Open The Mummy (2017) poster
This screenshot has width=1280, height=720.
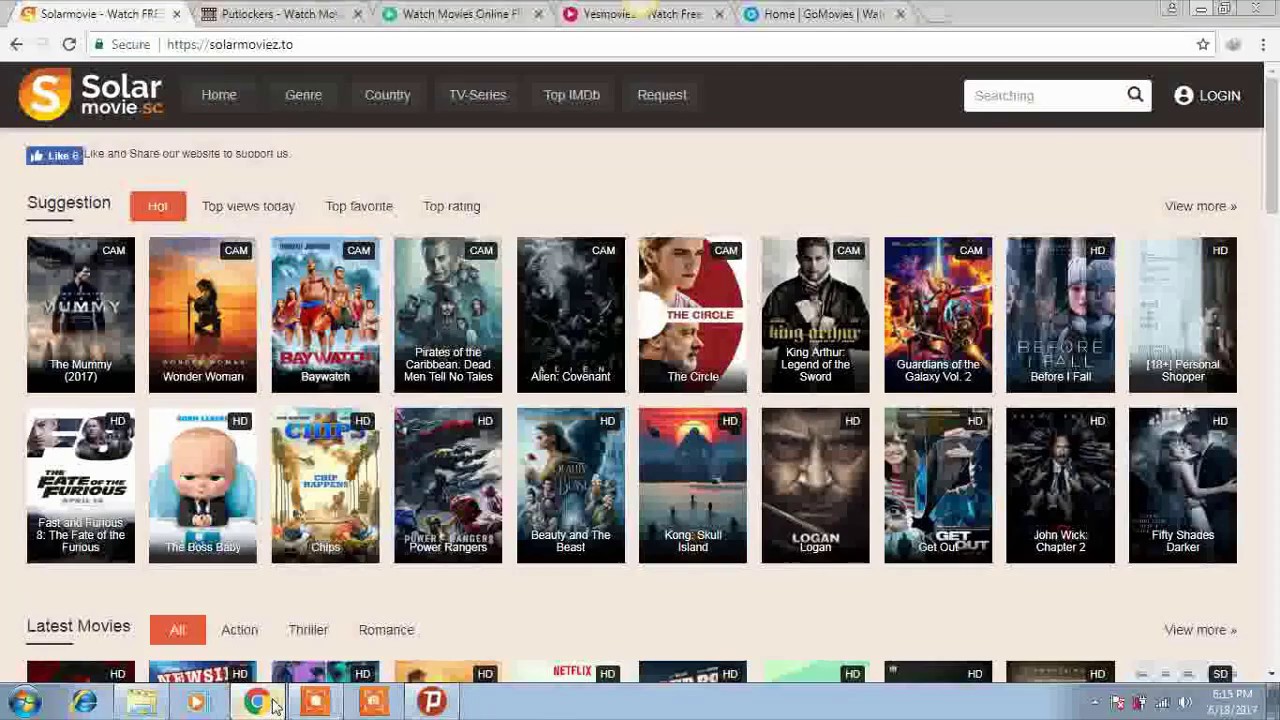pyautogui.click(x=81, y=315)
